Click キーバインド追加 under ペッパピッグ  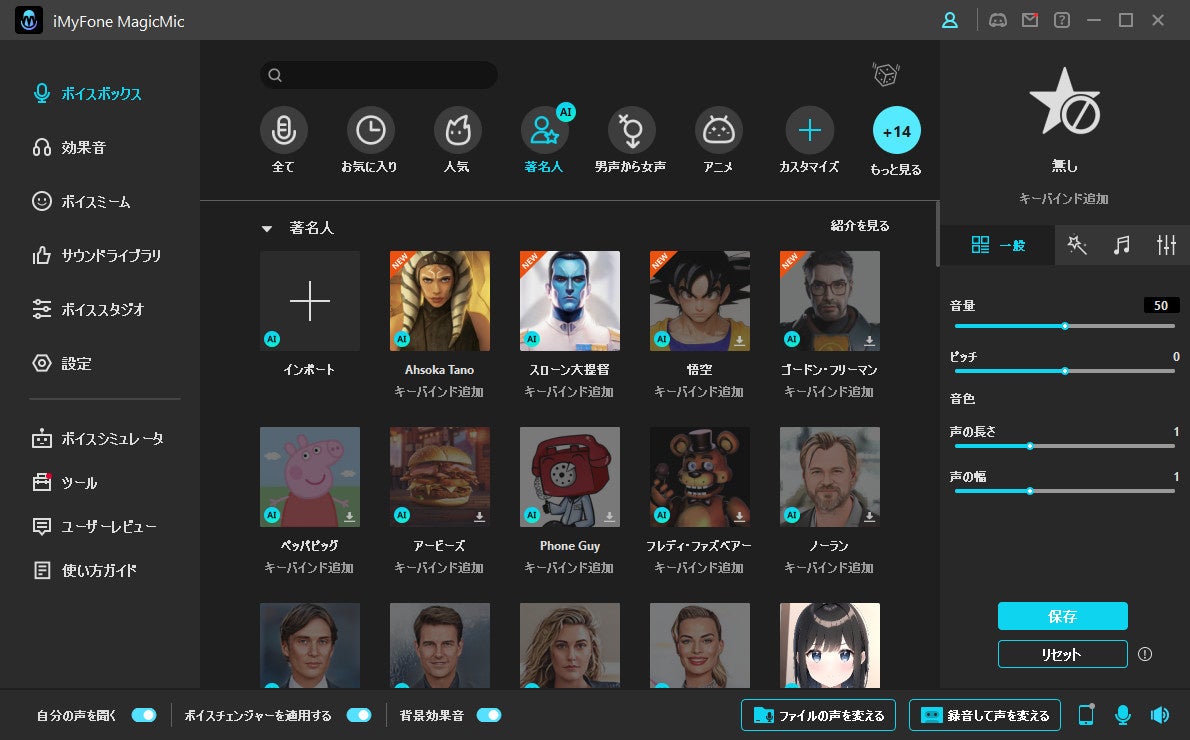click(x=309, y=568)
